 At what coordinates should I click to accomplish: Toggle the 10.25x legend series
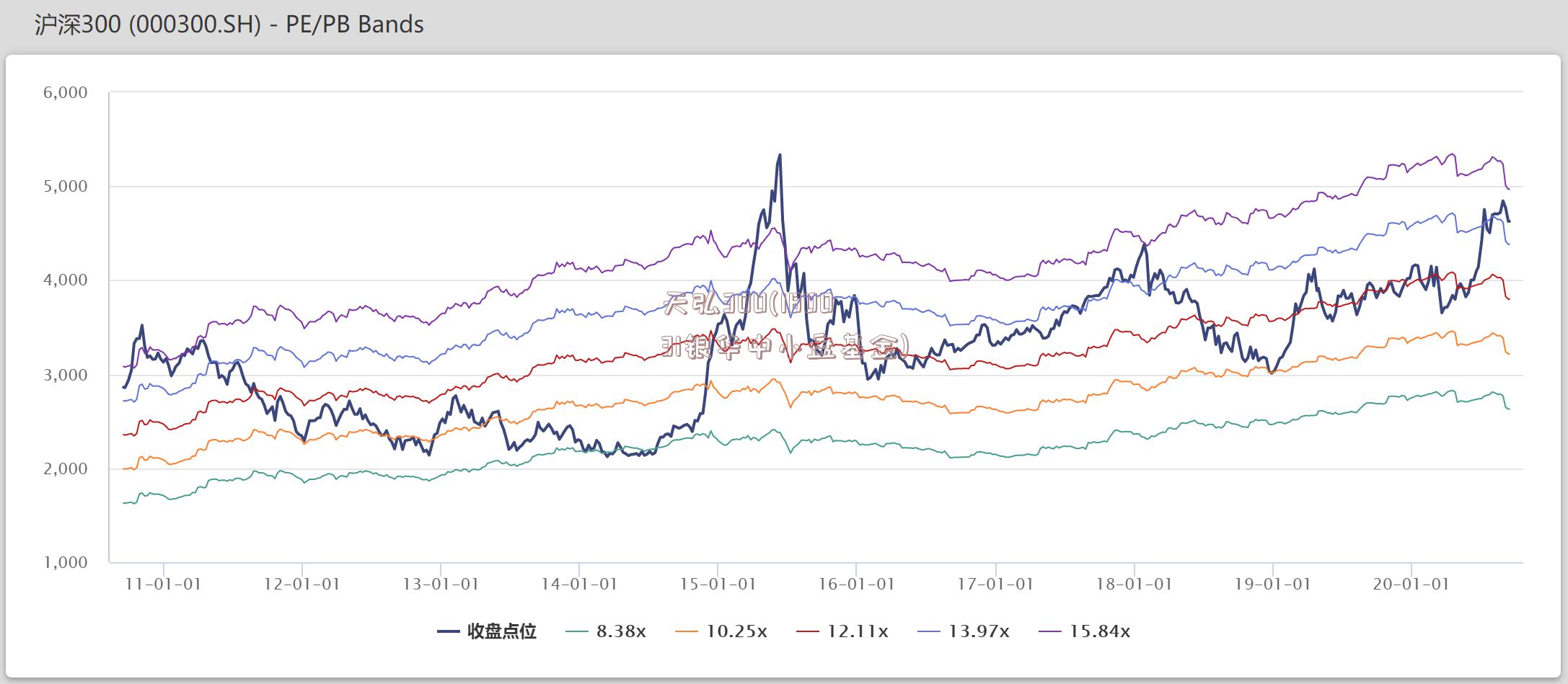721,631
